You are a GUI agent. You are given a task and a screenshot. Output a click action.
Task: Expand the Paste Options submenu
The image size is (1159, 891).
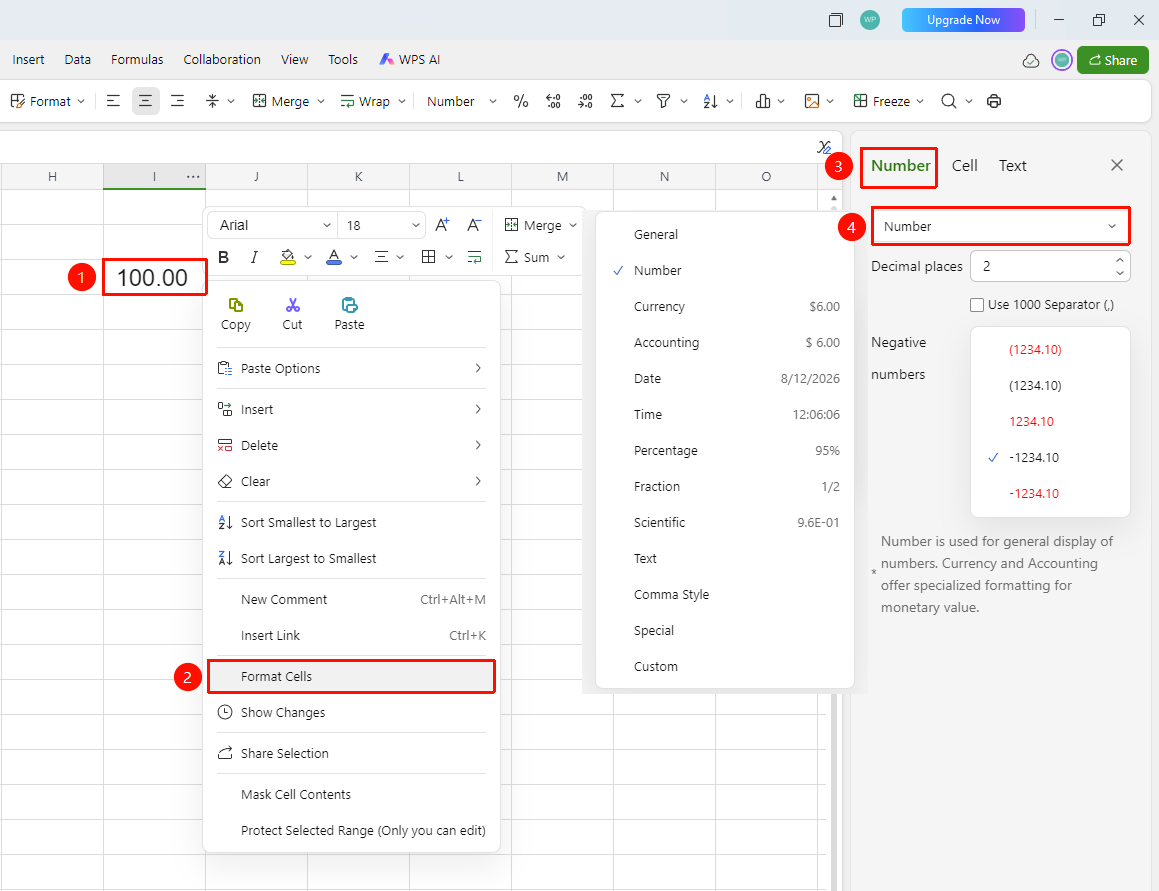point(351,368)
